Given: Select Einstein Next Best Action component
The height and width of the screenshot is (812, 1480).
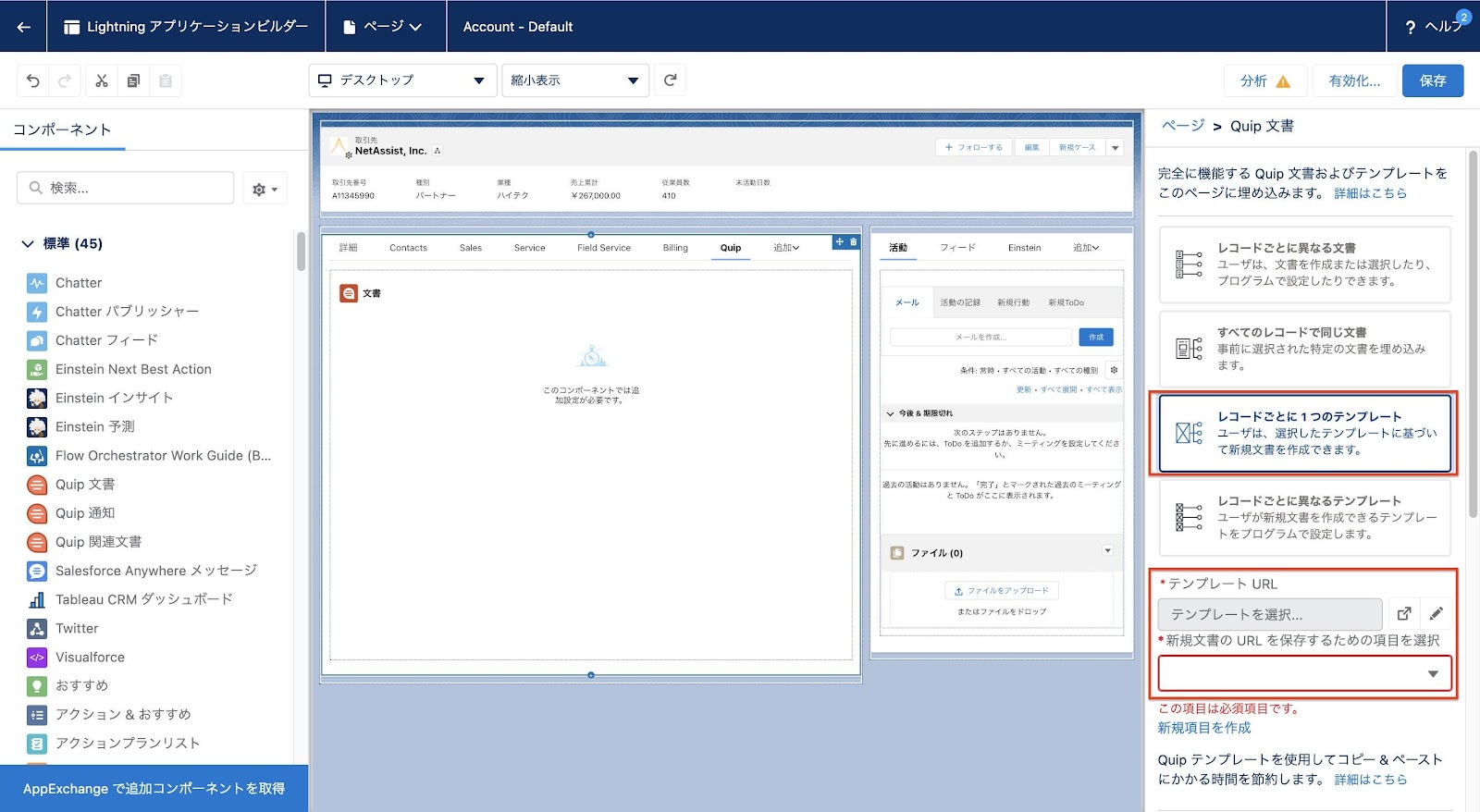Looking at the screenshot, I should (119, 369).
